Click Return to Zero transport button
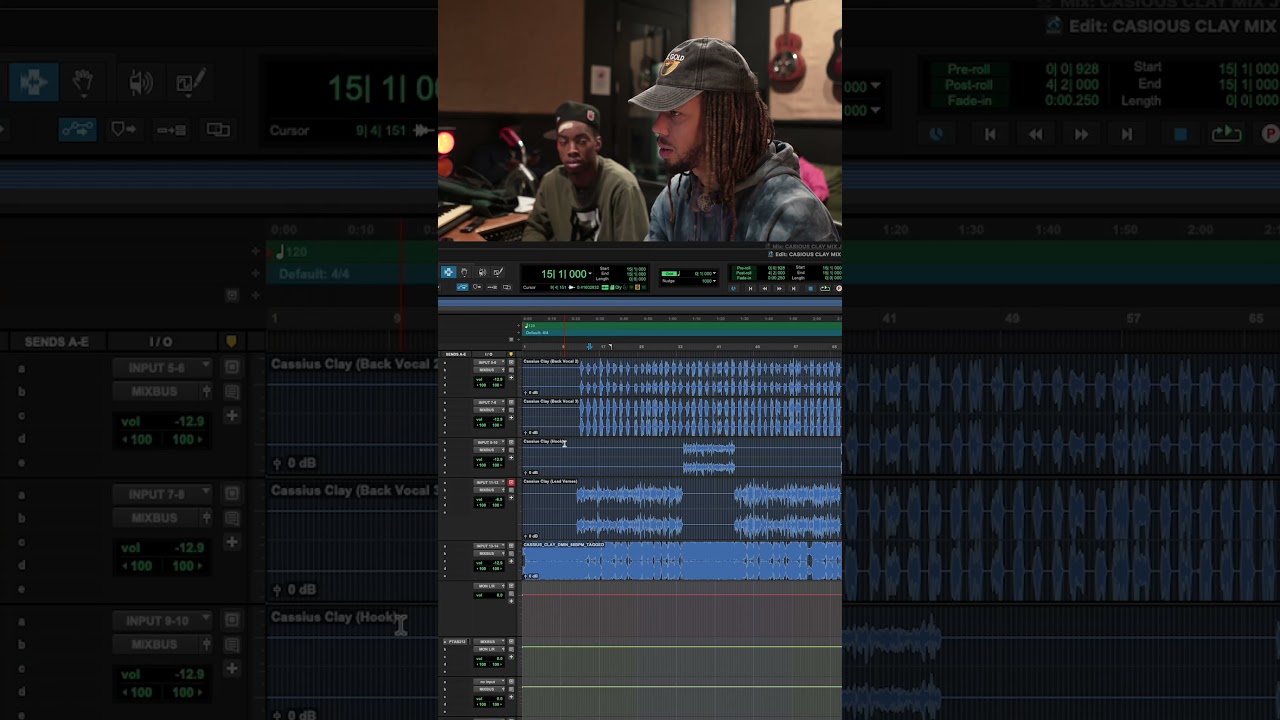The image size is (1280, 720). click(750, 288)
